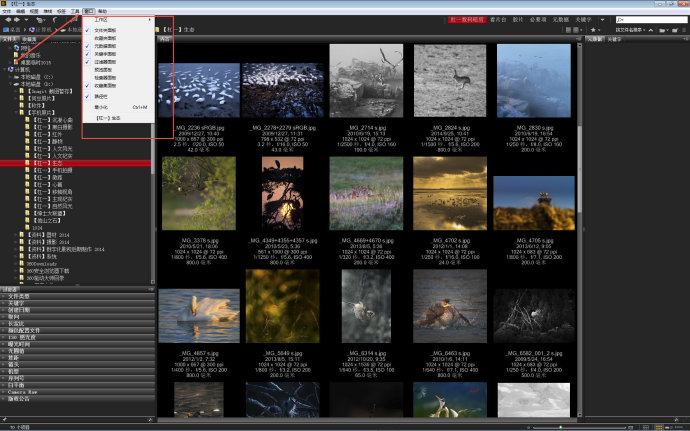
Task: Open the recent folders dropdown arrow in toolbar
Action: click(x=26, y=20)
